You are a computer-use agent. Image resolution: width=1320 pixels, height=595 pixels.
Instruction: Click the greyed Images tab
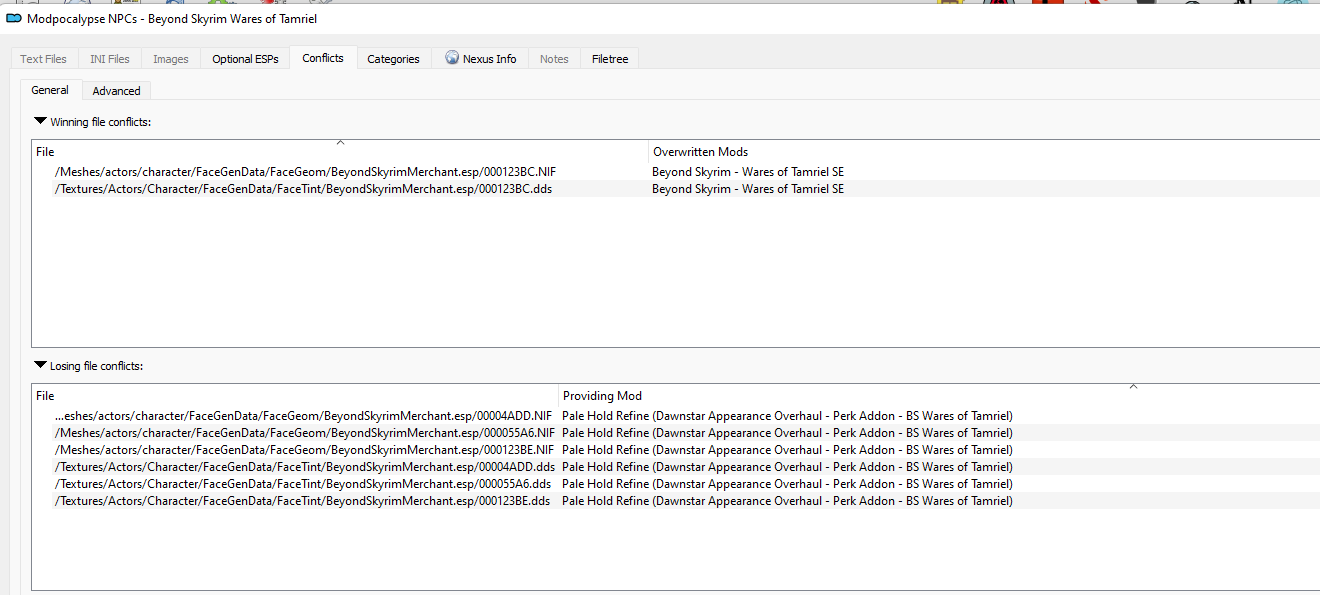pyautogui.click(x=170, y=59)
